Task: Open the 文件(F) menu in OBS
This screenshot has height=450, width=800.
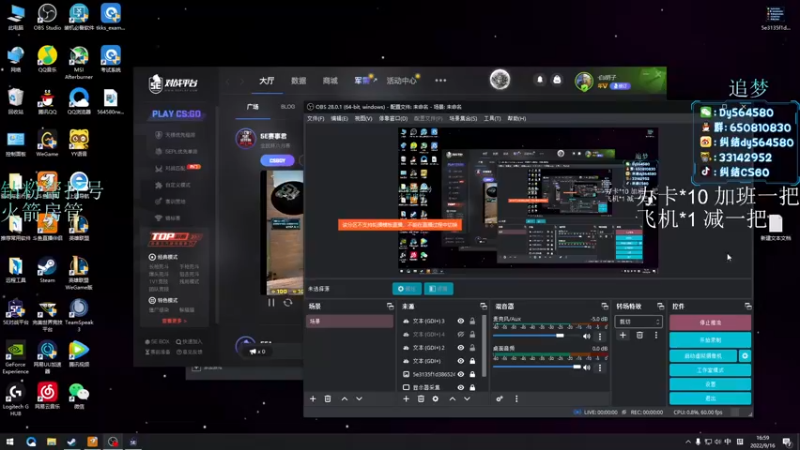Action: coord(315,118)
